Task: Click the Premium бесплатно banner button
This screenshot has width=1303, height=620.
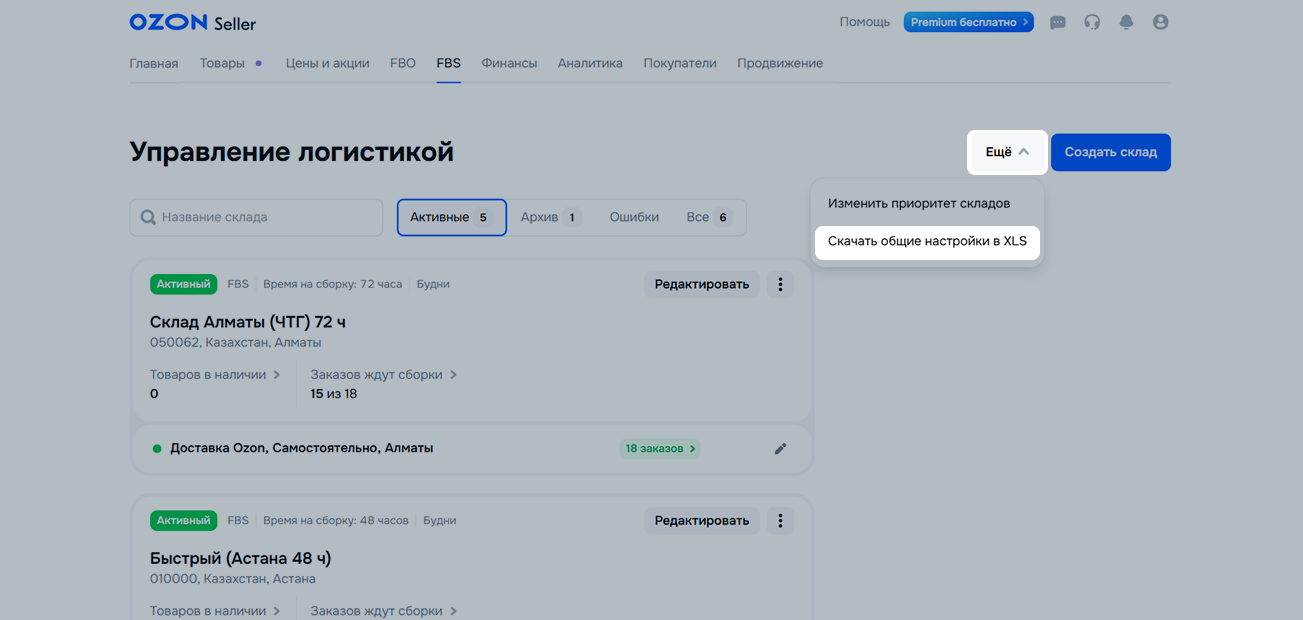Action: click(968, 22)
